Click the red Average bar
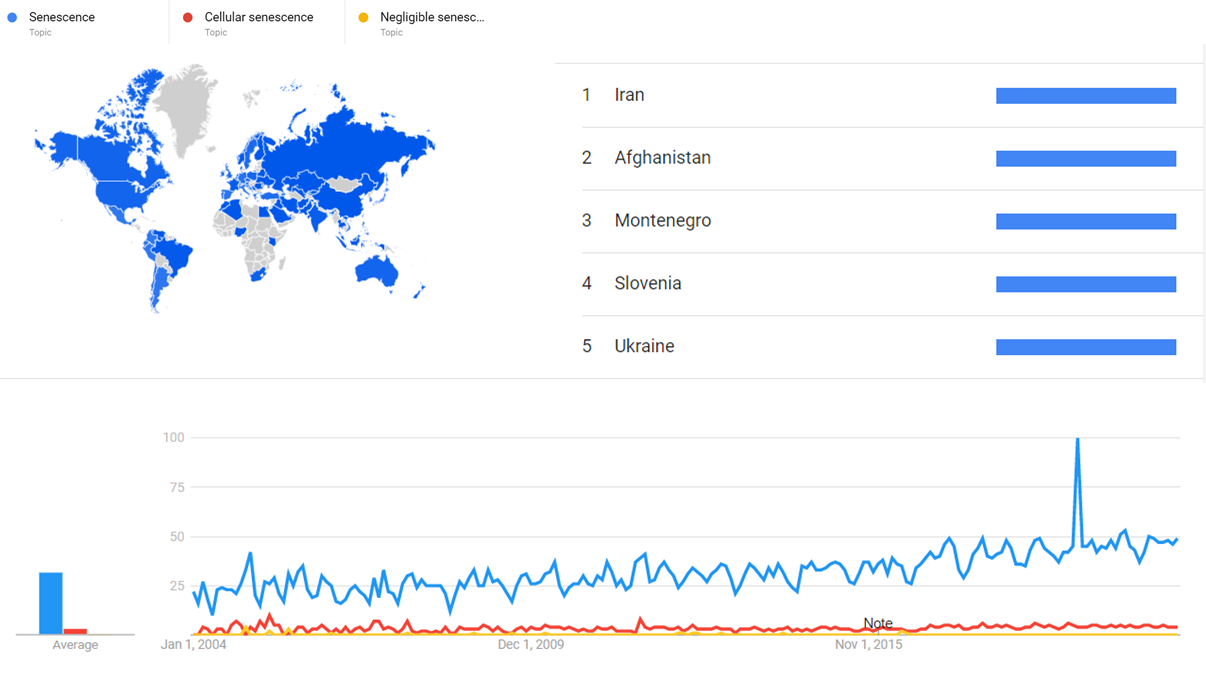This screenshot has height=677, width=1206. [75, 631]
